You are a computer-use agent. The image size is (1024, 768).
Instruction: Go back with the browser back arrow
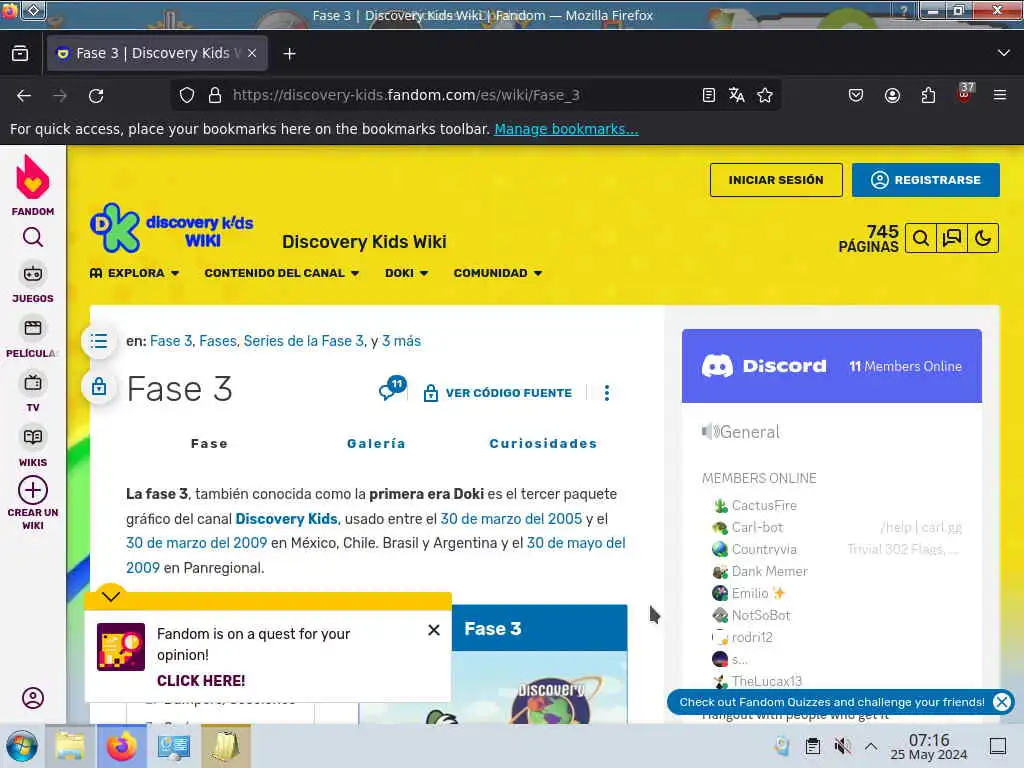click(24, 96)
